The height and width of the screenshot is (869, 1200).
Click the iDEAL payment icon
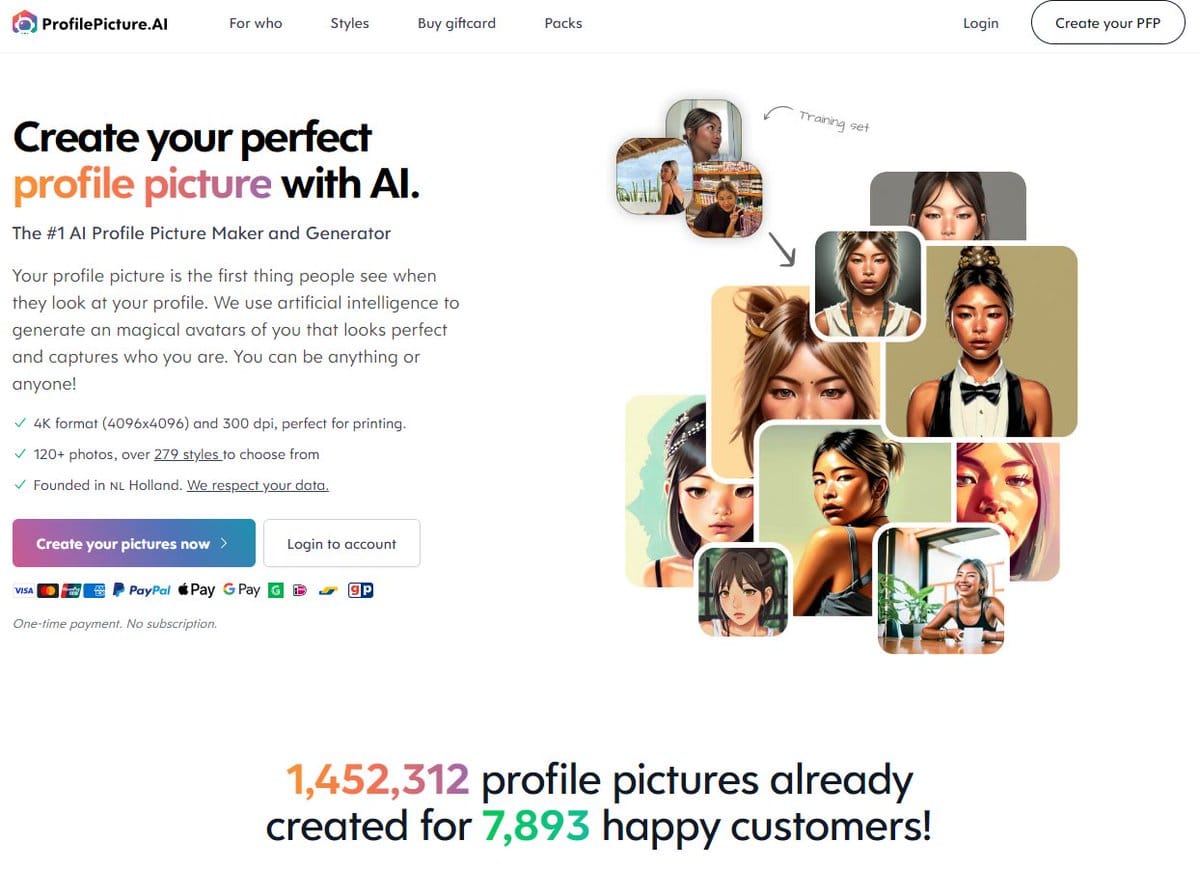(x=300, y=591)
